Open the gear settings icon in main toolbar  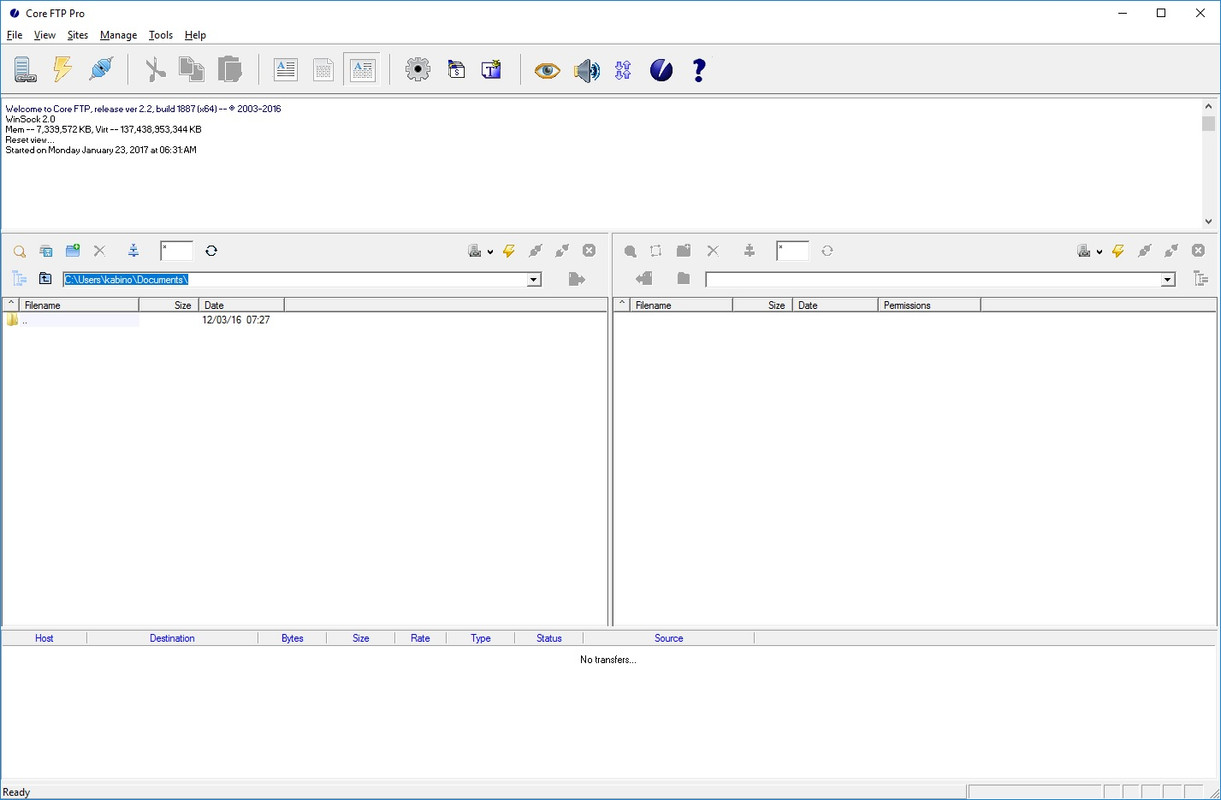(x=418, y=70)
